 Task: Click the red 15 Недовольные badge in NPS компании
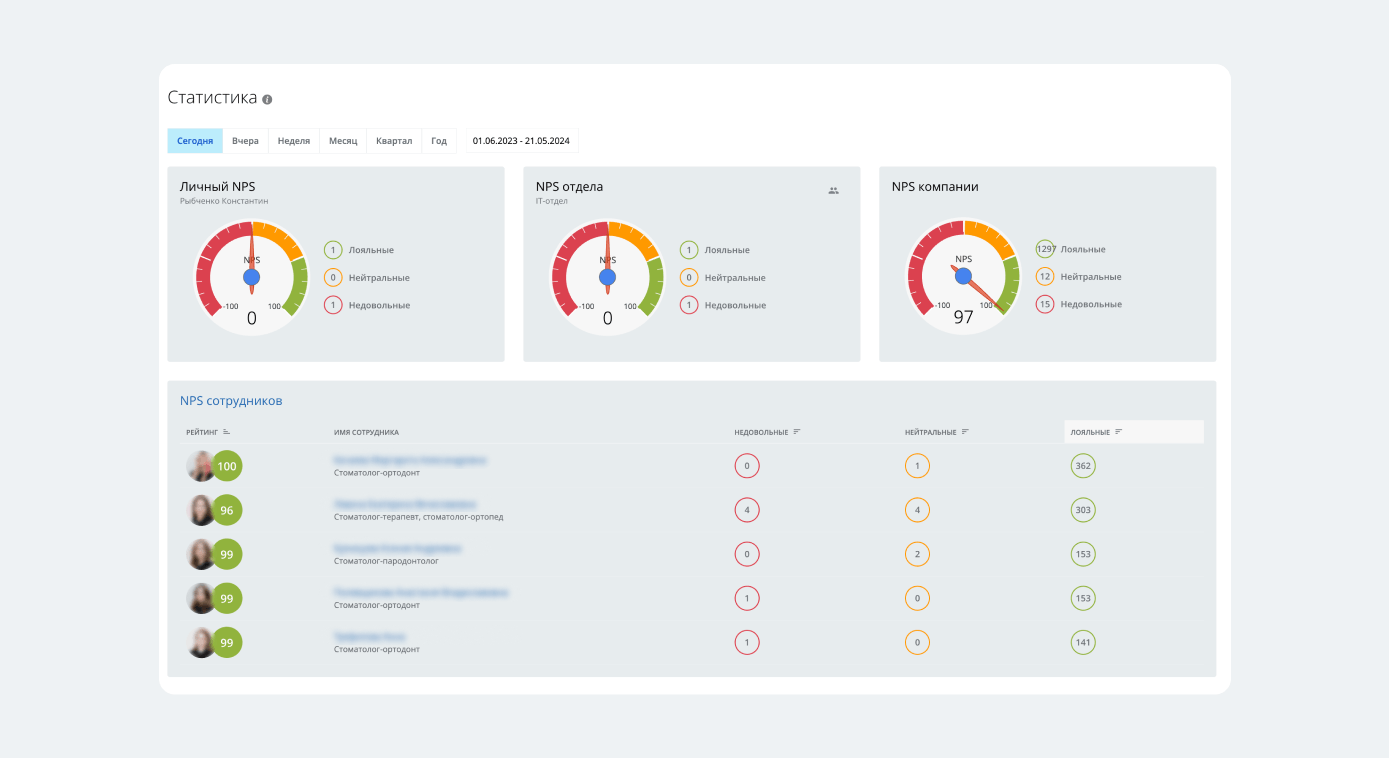(x=1045, y=304)
